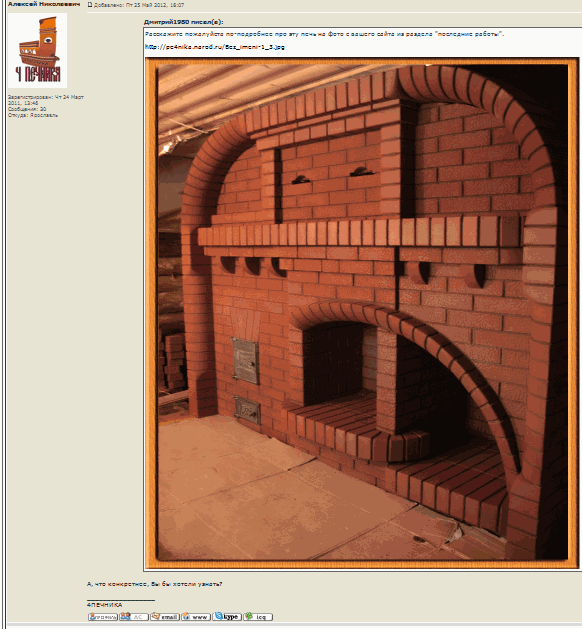
Task: Click the 'Откуда: Ярославль' location line
Action: click(x=33, y=115)
